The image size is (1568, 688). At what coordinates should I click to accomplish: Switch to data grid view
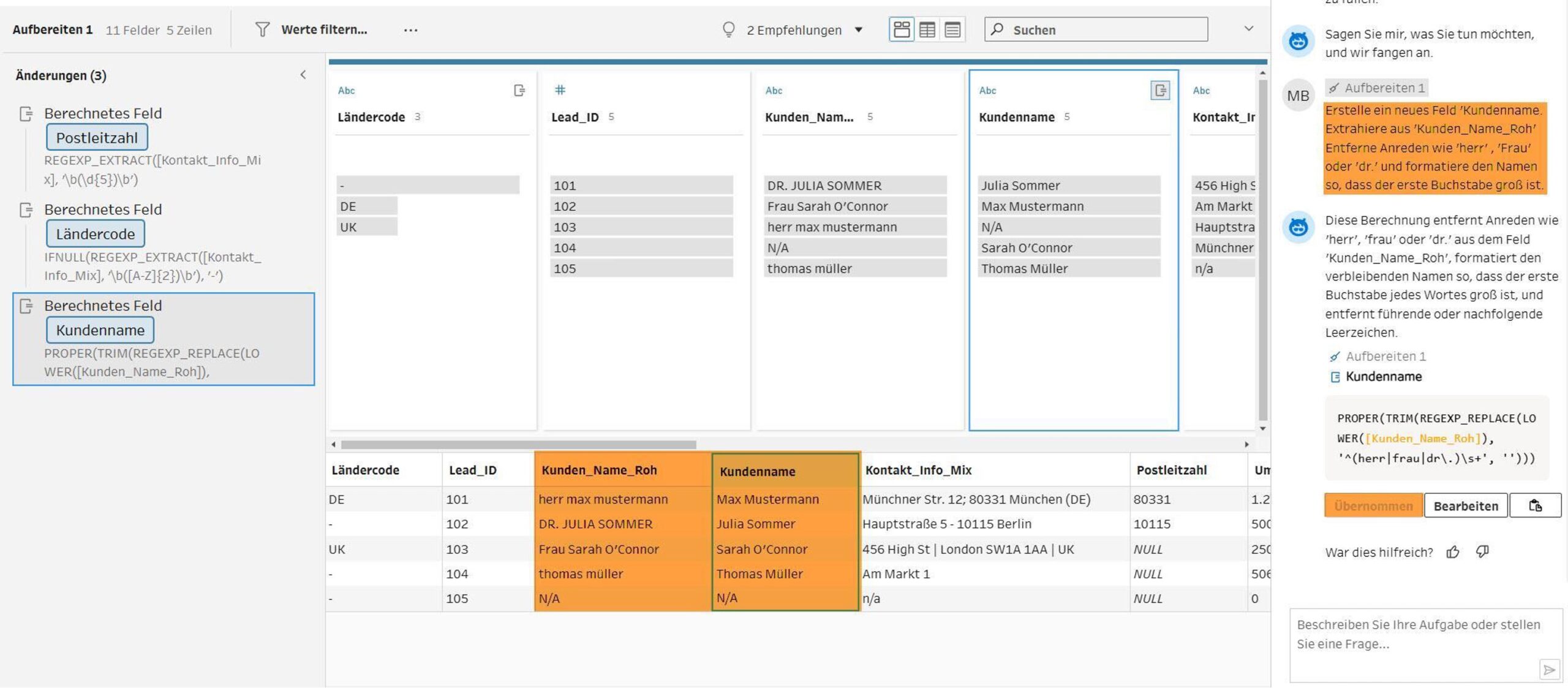(x=927, y=29)
